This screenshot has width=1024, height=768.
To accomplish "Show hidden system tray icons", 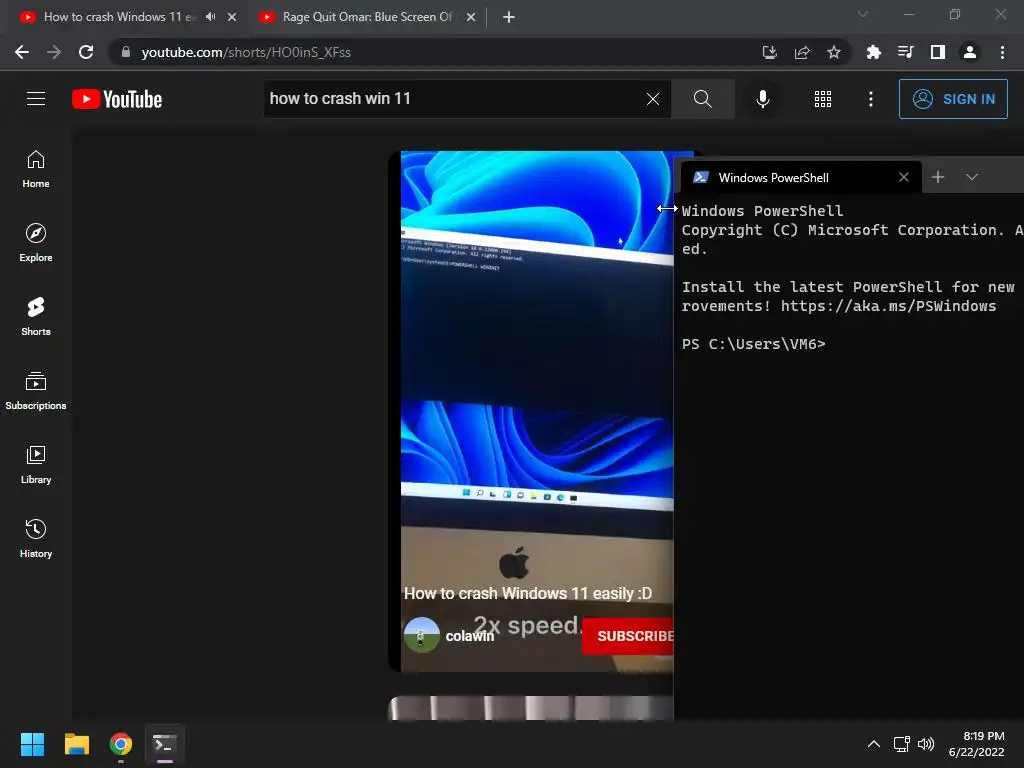I will (x=874, y=744).
